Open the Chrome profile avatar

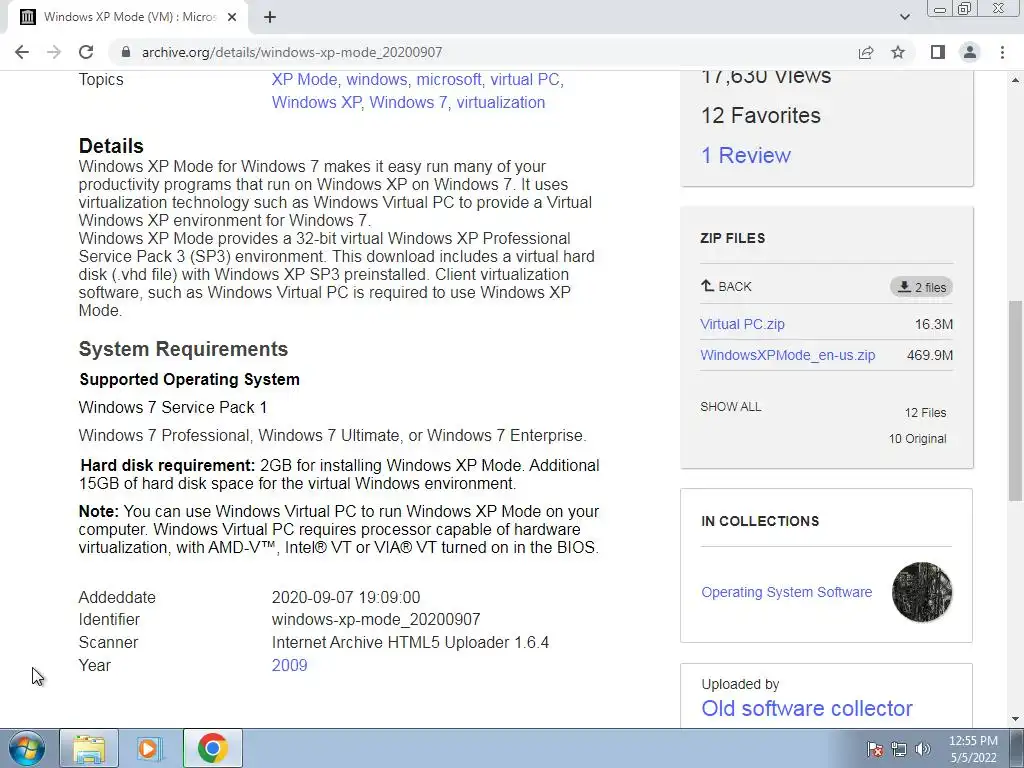click(970, 52)
